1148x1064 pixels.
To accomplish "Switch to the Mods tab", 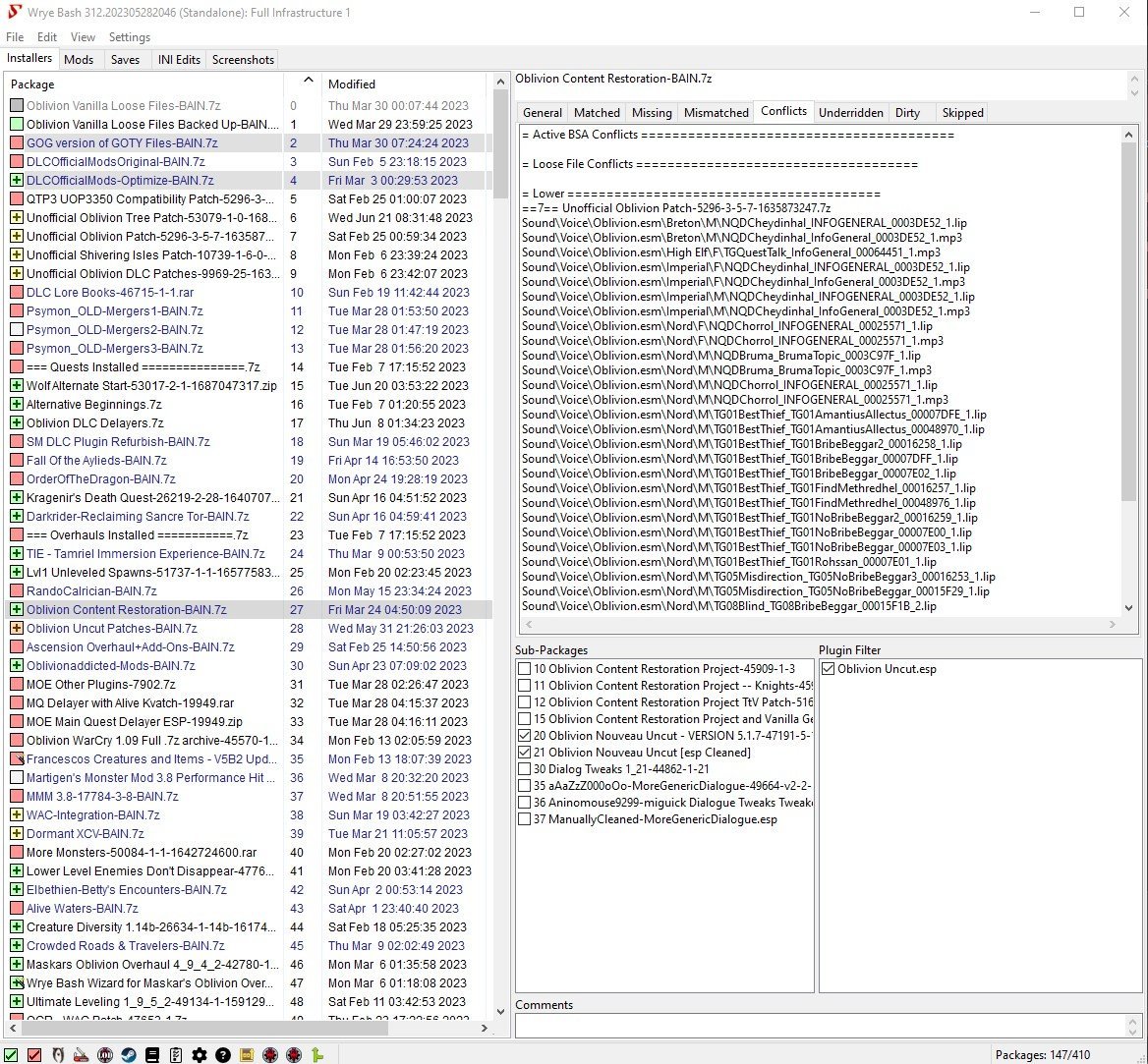I will [x=79, y=60].
